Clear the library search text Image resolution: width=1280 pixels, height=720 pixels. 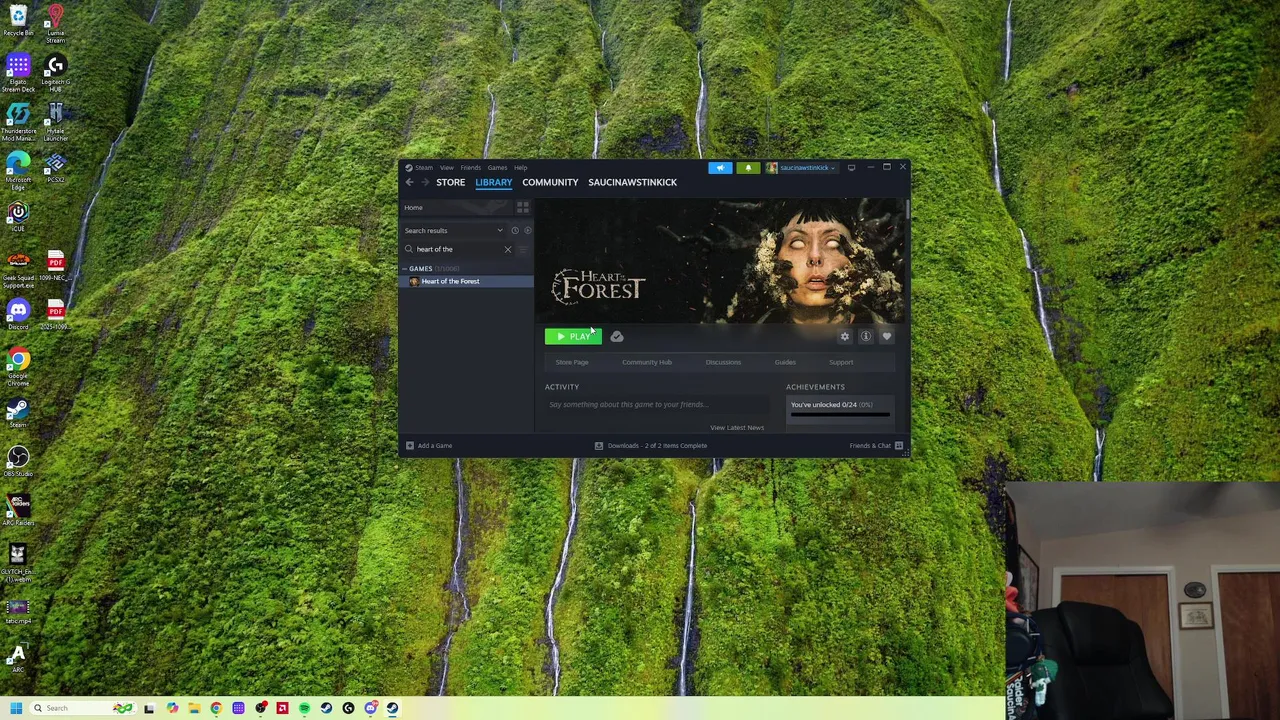[507, 249]
